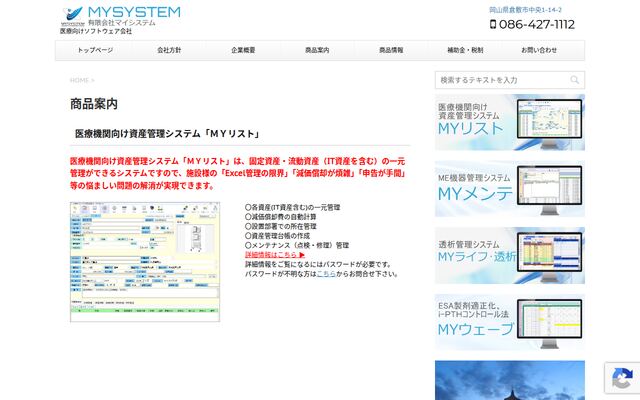Image resolution: width=640 pixels, height=400 pixels.
Task: Click the 減価償却費の自動計算 line
Action: coord(280,217)
